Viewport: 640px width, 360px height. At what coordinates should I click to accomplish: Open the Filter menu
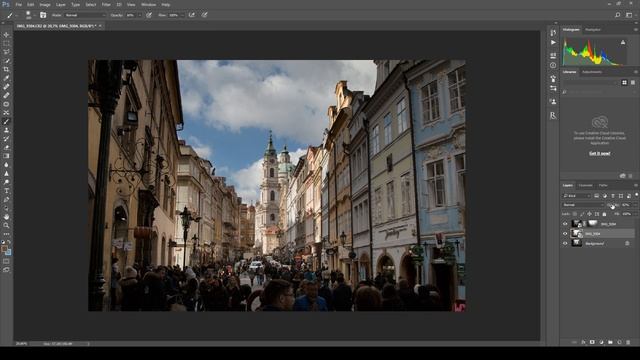106,4
